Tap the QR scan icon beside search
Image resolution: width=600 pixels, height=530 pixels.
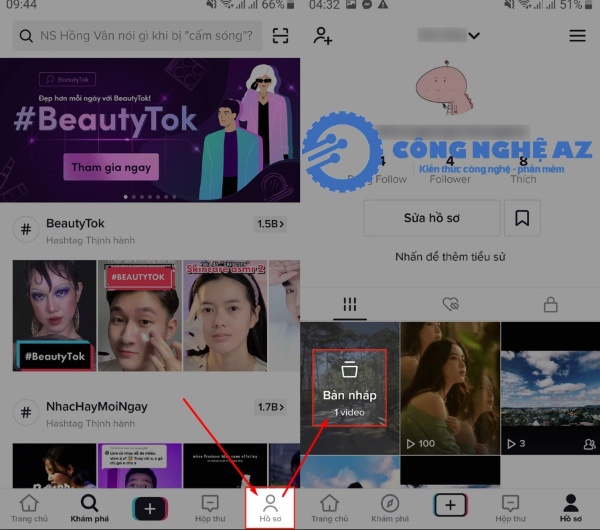[280, 36]
